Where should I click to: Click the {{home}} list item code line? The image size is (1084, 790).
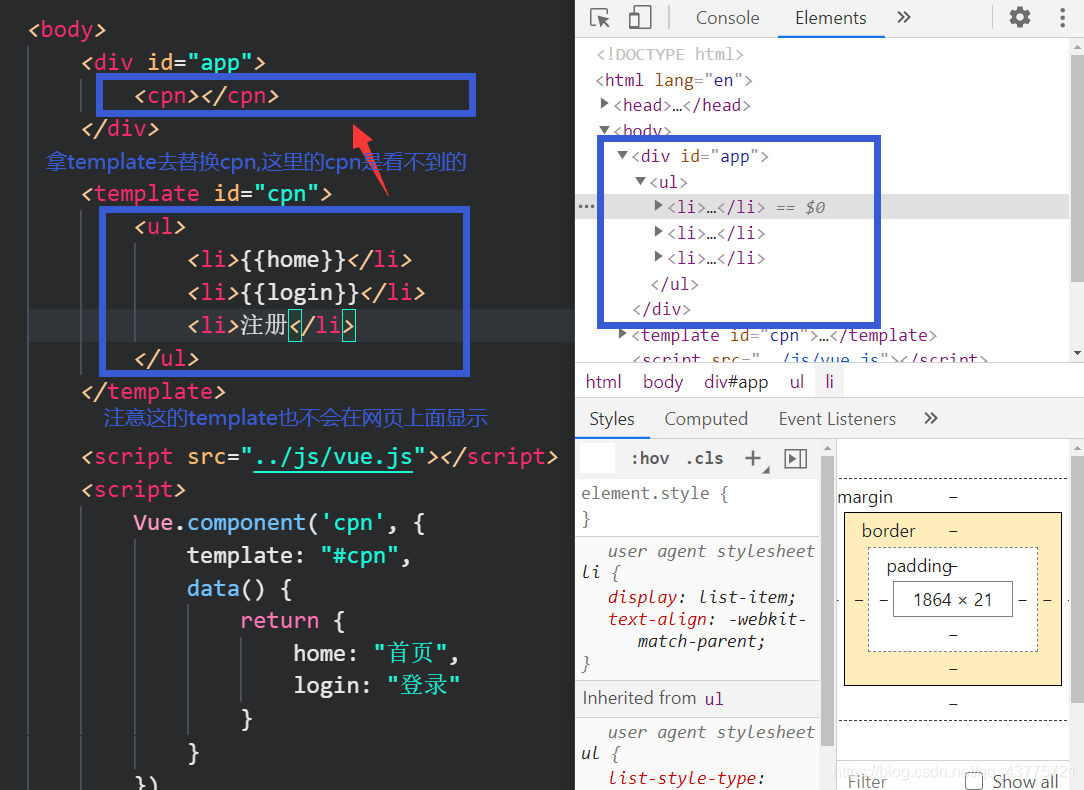point(300,259)
